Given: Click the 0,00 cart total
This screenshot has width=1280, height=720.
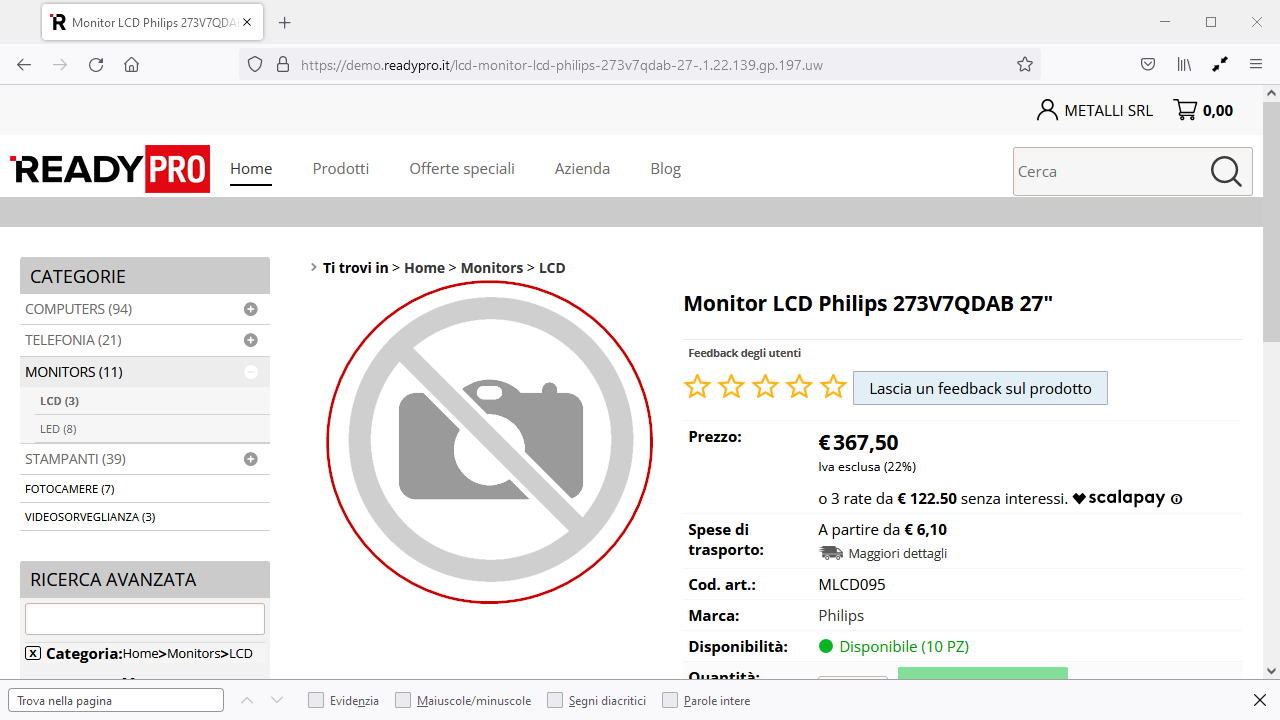Looking at the screenshot, I should click(x=1218, y=110).
